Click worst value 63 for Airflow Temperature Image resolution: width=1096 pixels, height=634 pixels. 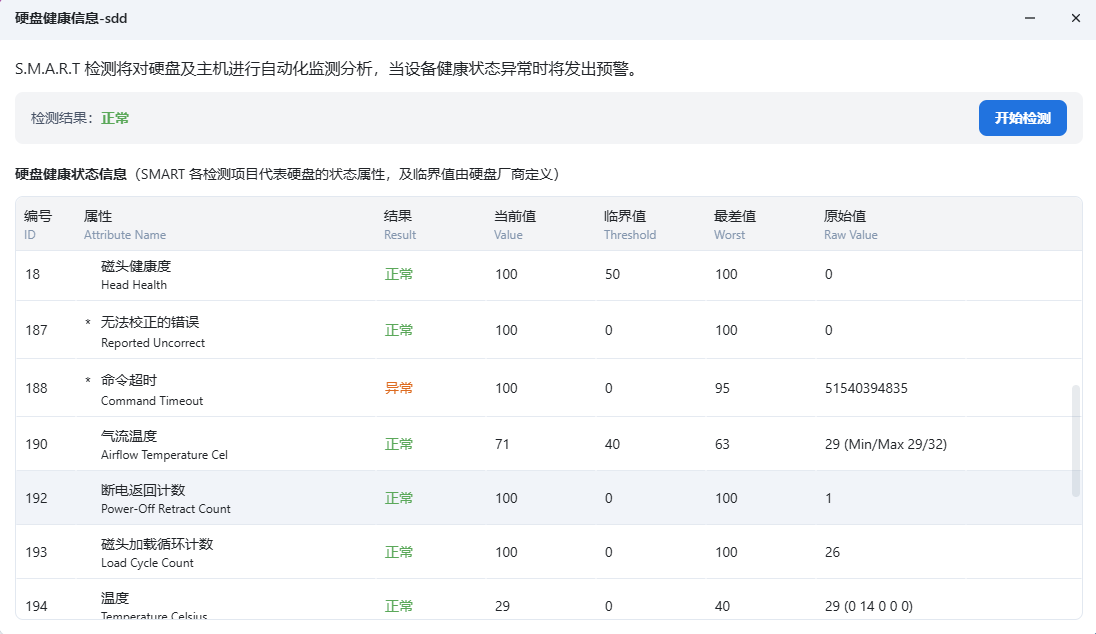click(x=722, y=444)
